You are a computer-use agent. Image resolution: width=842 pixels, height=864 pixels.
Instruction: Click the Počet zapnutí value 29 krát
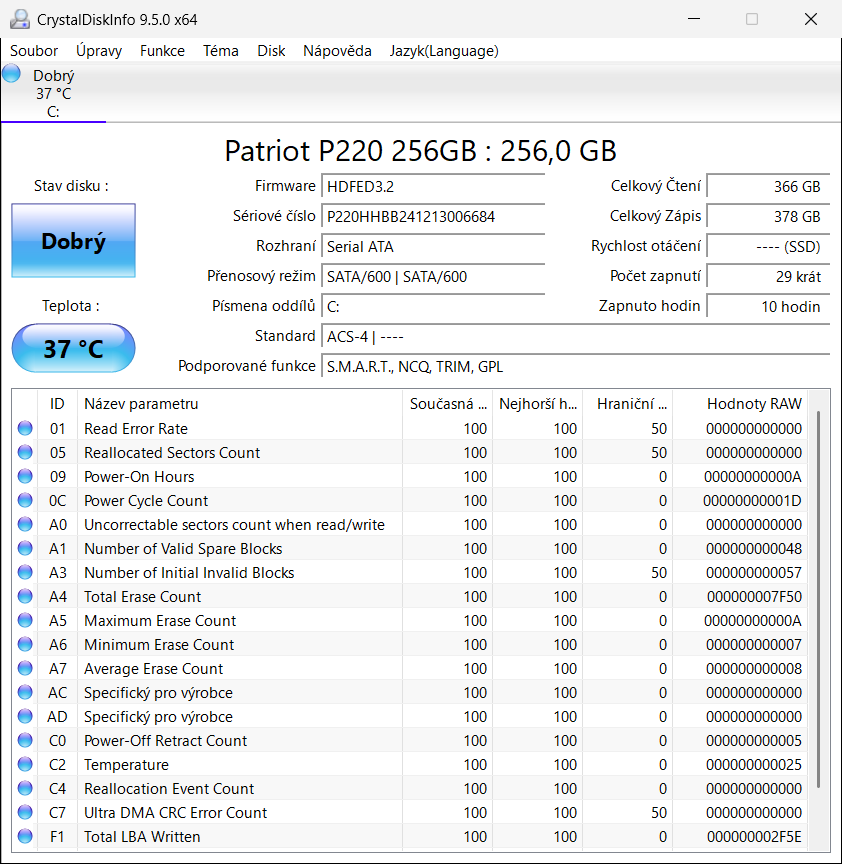(768, 277)
